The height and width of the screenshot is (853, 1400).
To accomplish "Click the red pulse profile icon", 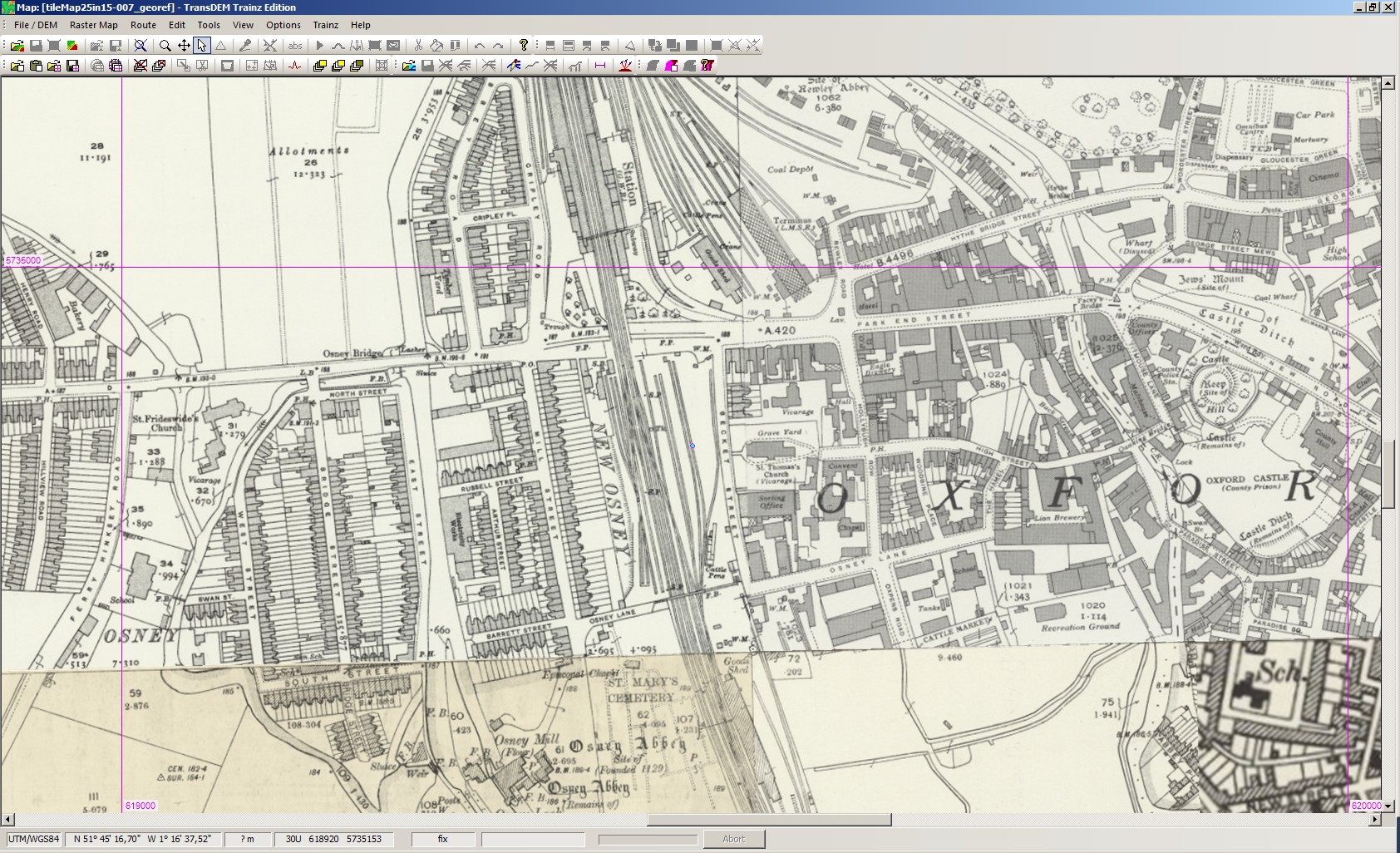I will pos(295,66).
